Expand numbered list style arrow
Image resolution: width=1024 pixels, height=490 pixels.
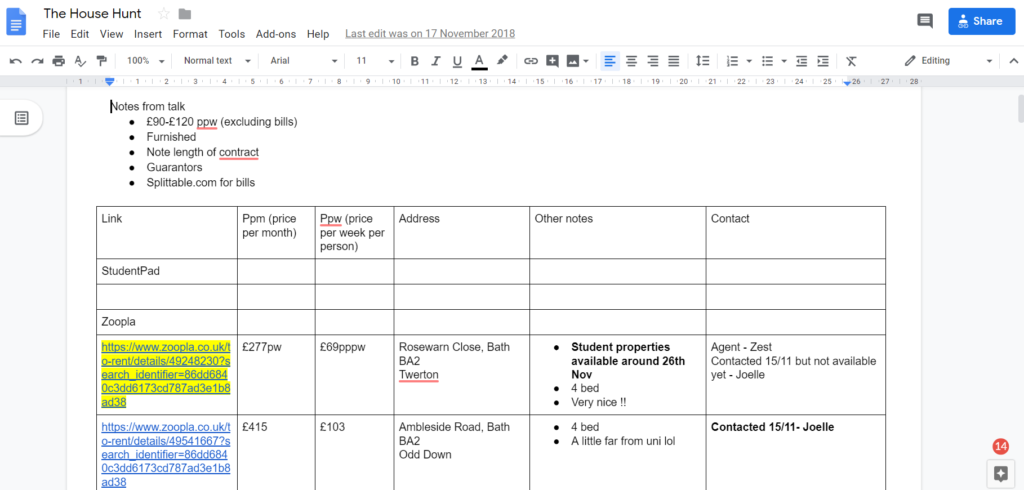click(x=749, y=61)
